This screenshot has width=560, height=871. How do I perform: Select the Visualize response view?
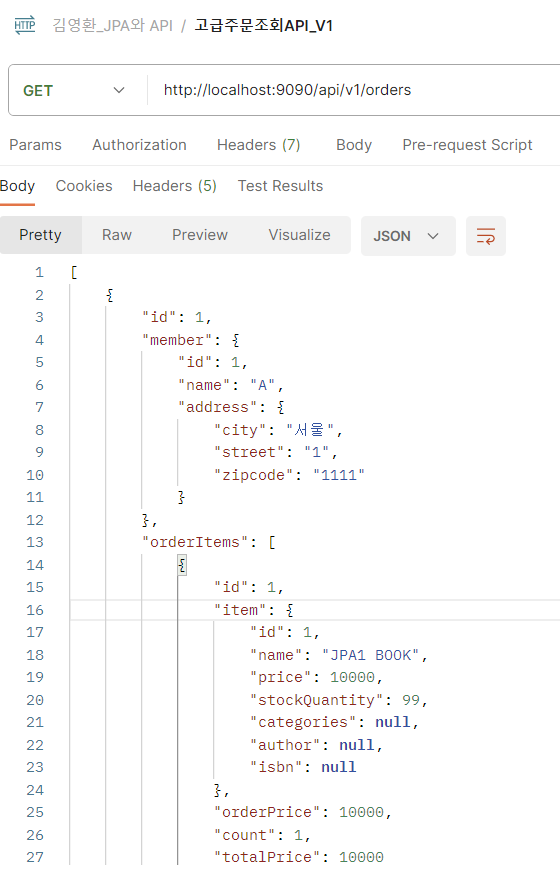[x=299, y=235]
